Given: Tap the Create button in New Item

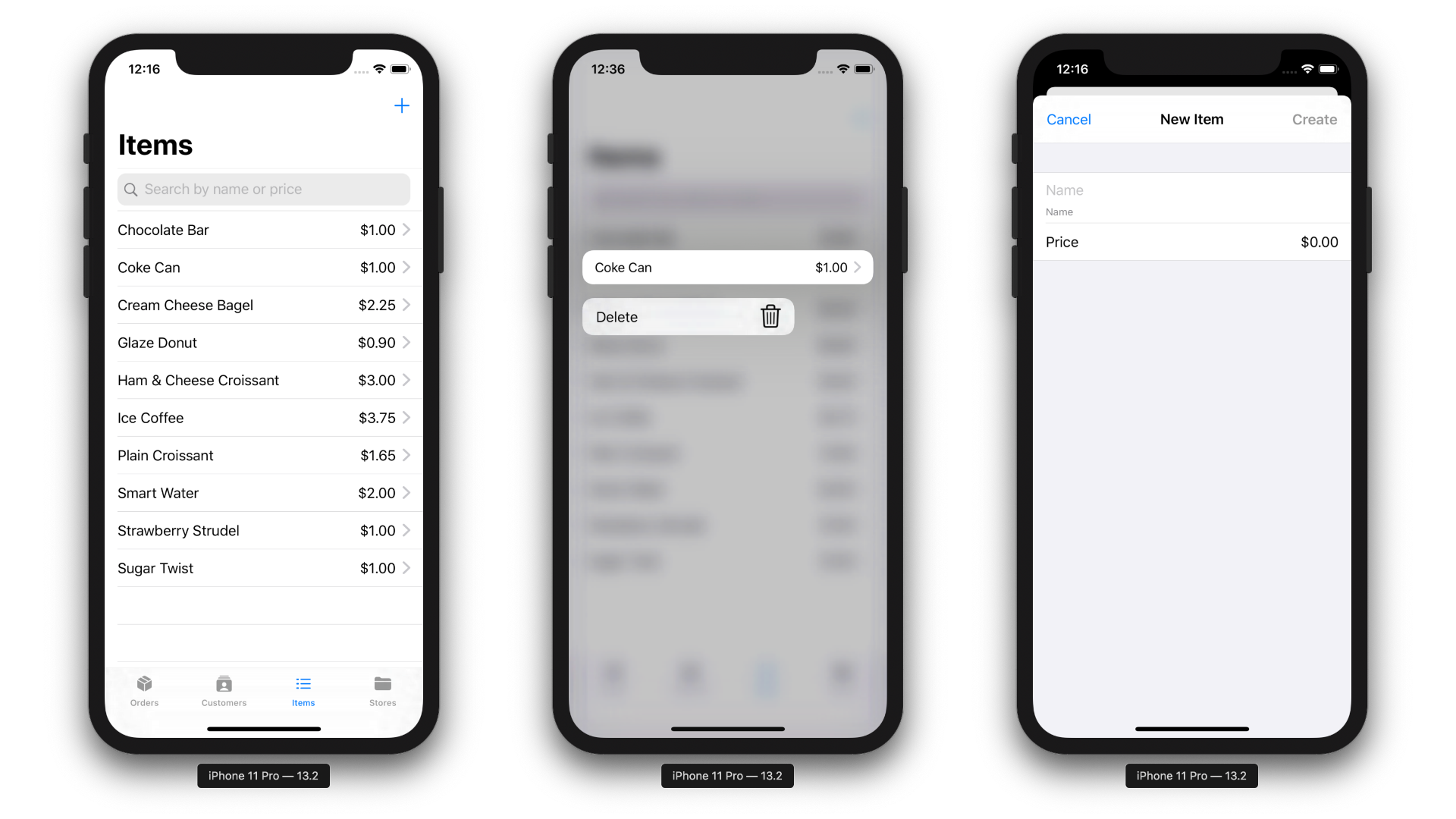Looking at the screenshot, I should click(x=1314, y=119).
